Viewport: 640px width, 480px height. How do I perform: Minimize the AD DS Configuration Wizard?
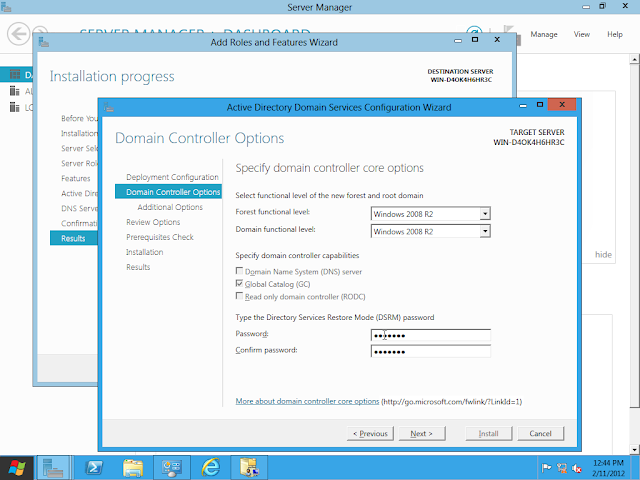[x=523, y=106]
